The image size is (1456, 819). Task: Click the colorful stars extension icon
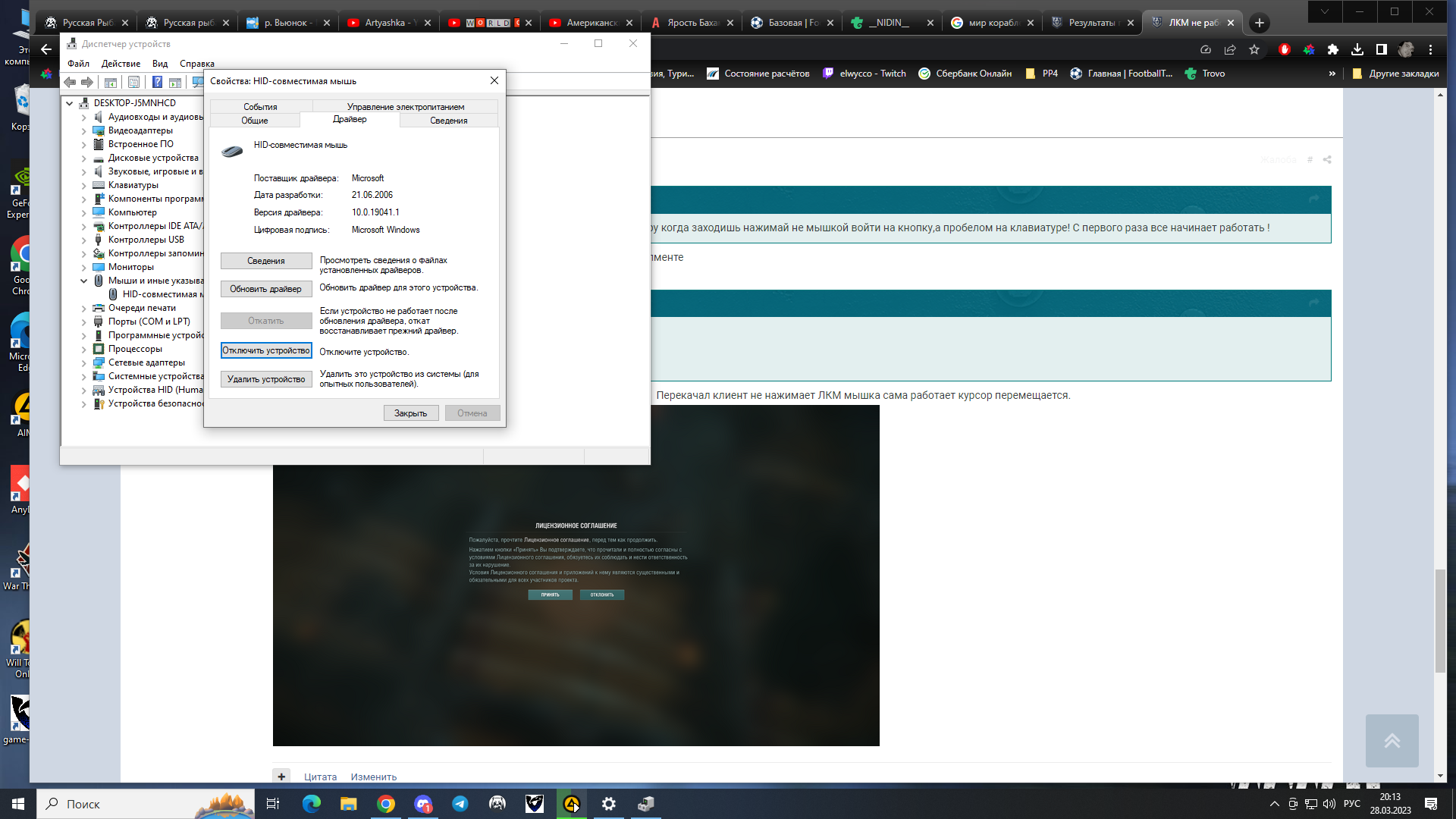(x=1309, y=49)
